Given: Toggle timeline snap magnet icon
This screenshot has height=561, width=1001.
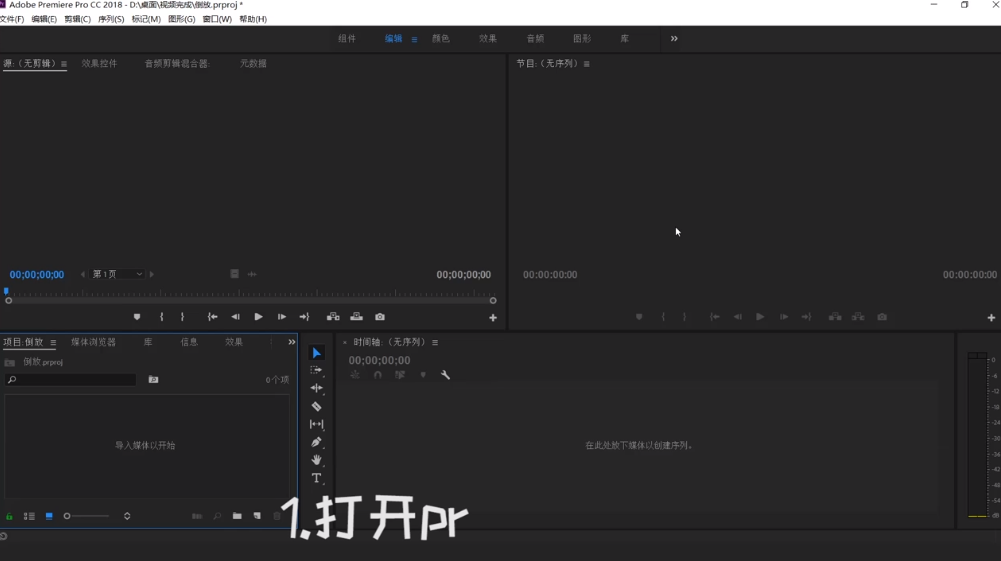Looking at the screenshot, I should [x=378, y=375].
